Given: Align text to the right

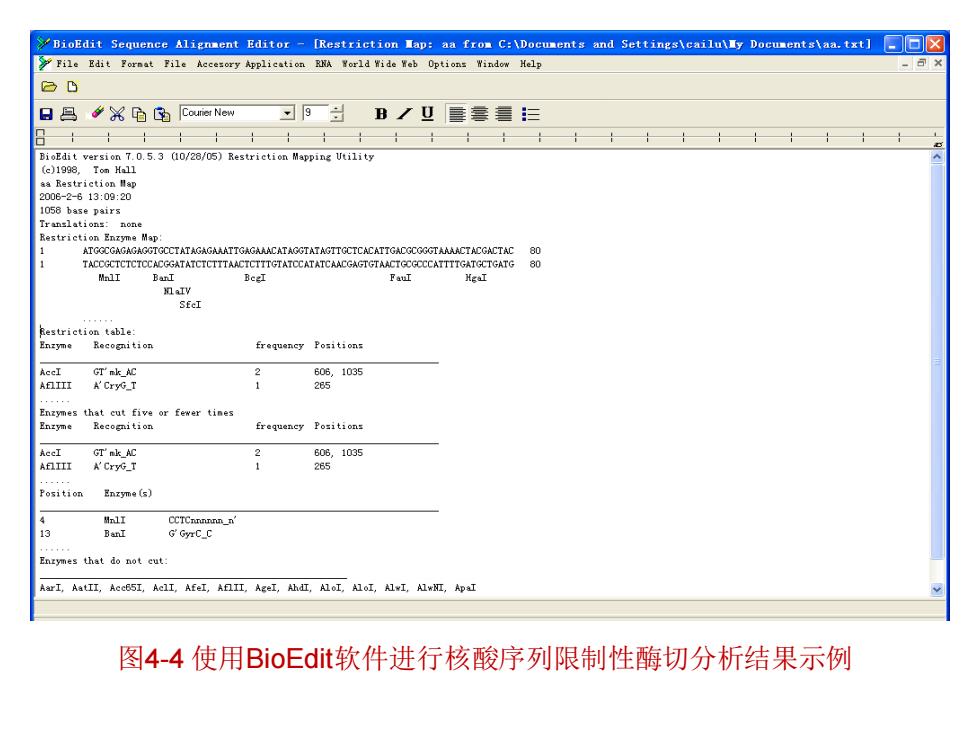Looking at the screenshot, I should click(x=503, y=114).
